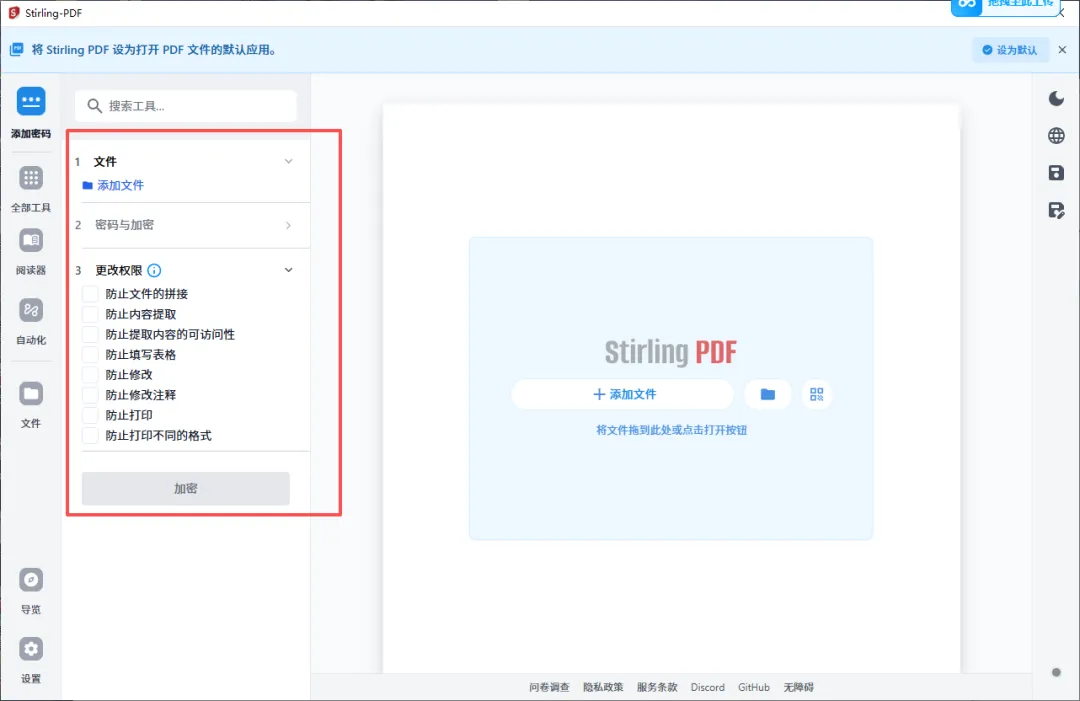The width and height of the screenshot is (1080, 701).
Task: Collapse the 更改权限 section chevron
Action: (289, 270)
